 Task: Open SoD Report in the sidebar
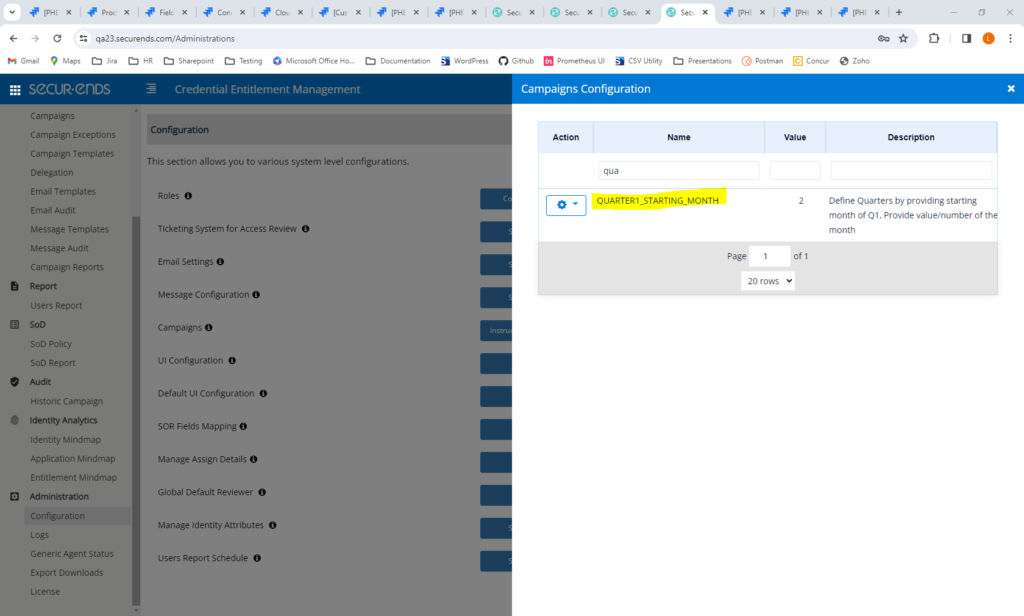tap(53, 363)
